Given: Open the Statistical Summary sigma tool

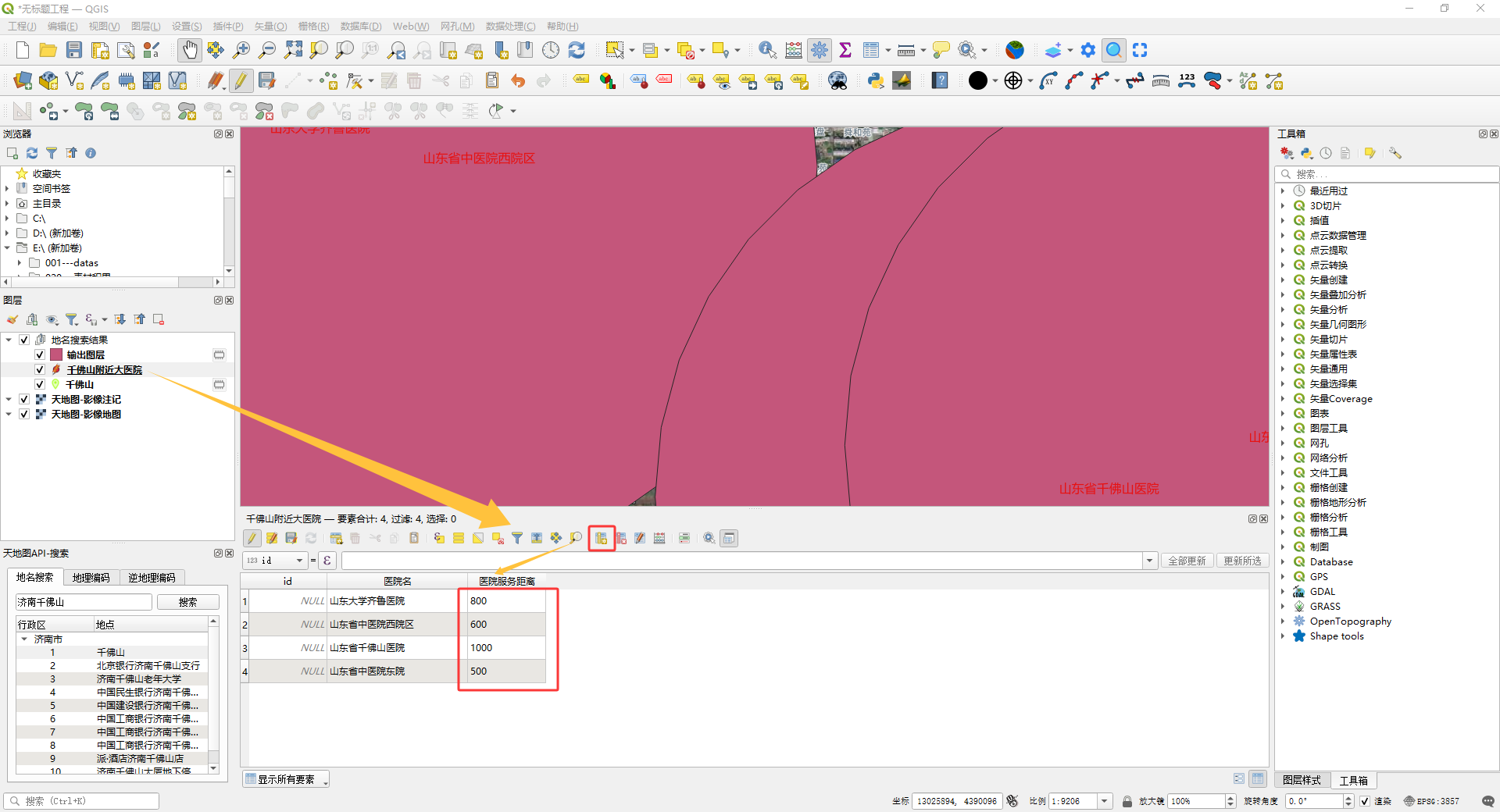Looking at the screenshot, I should tap(845, 50).
